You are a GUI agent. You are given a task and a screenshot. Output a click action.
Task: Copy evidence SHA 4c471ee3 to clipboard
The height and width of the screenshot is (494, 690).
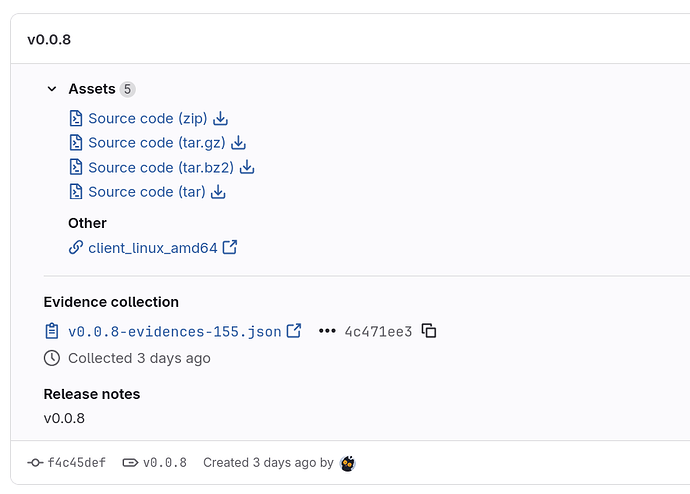429,331
